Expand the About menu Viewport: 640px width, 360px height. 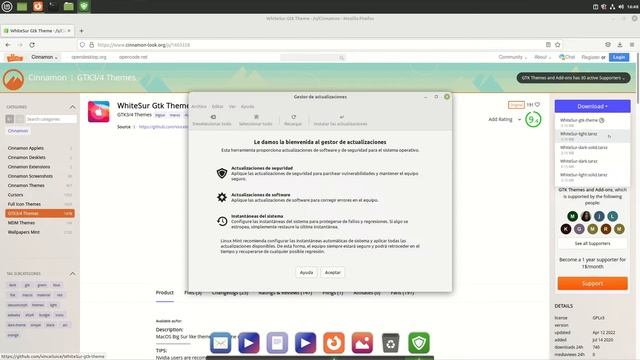[x=542, y=57]
